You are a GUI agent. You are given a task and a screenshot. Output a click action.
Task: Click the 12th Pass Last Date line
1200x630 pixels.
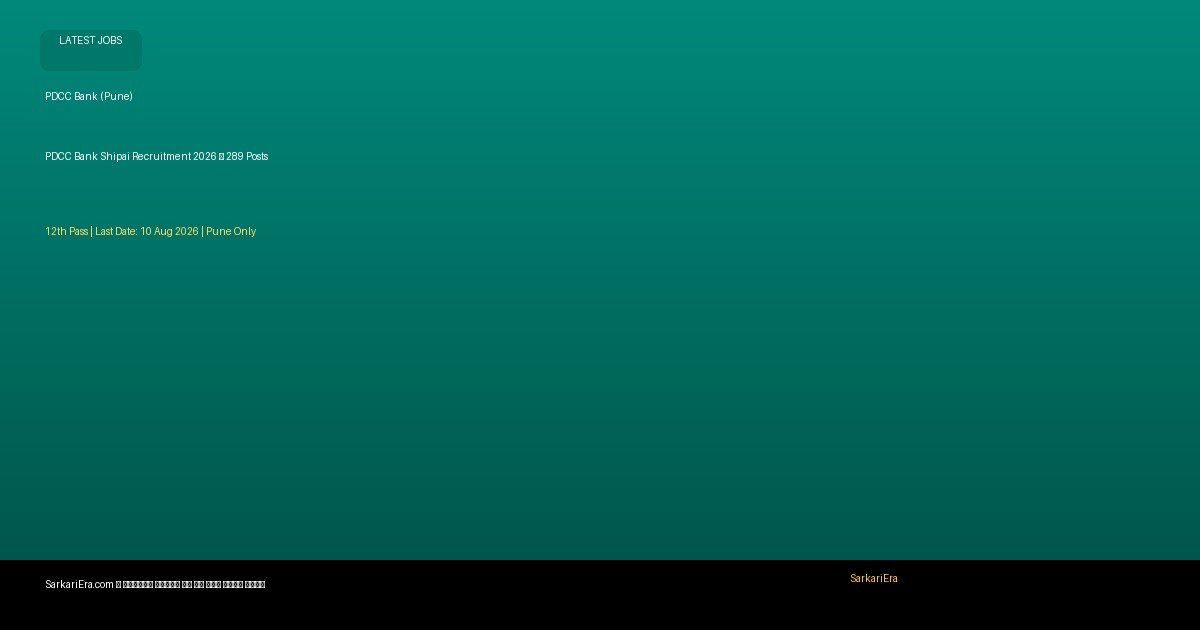pos(151,232)
